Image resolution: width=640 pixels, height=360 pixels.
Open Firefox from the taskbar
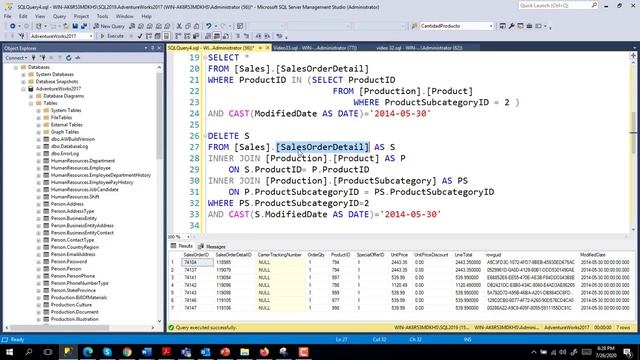pos(264,352)
